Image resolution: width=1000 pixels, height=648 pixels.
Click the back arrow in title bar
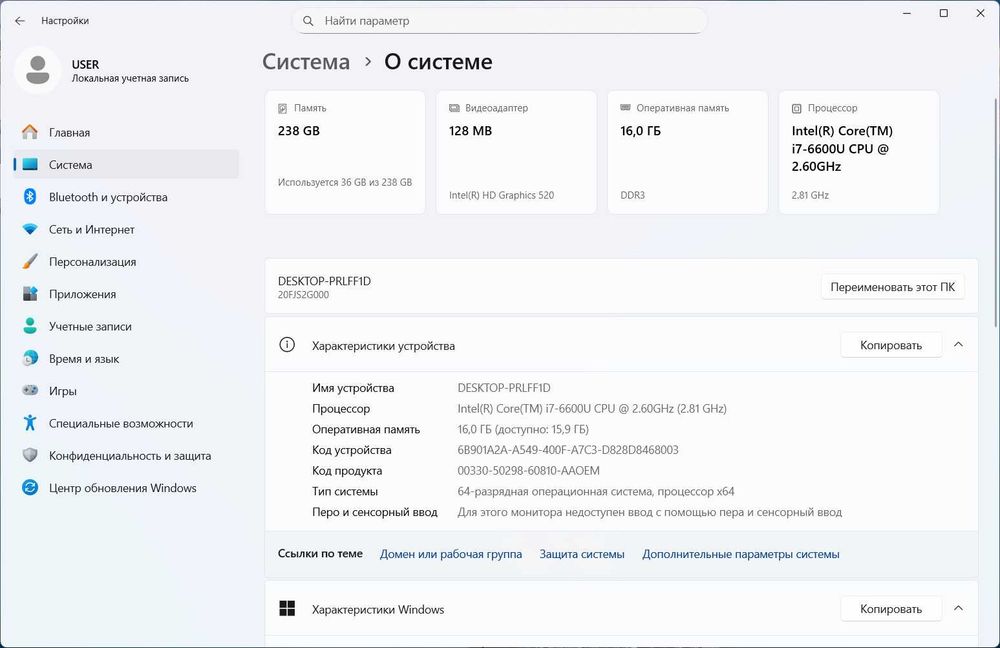click(20, 20)
